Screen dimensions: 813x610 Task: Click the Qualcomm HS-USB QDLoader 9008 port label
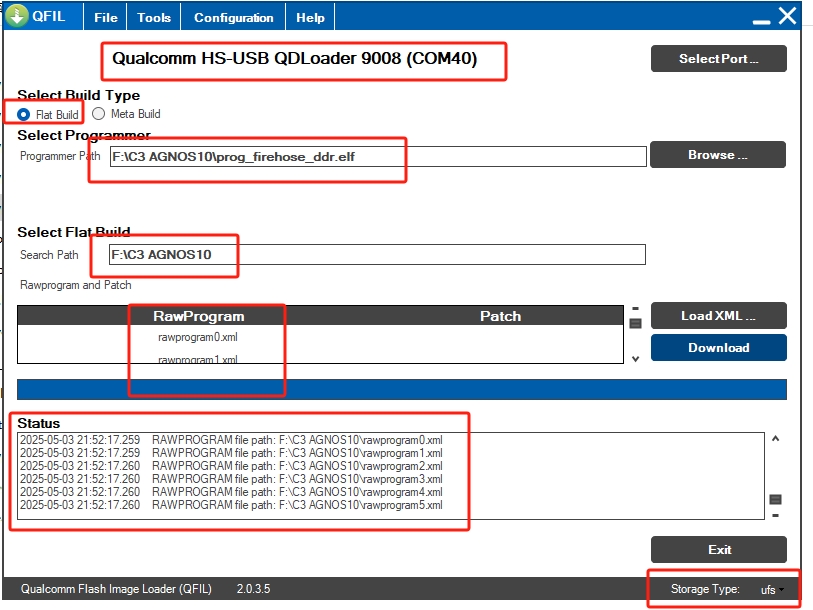point(295,59)
